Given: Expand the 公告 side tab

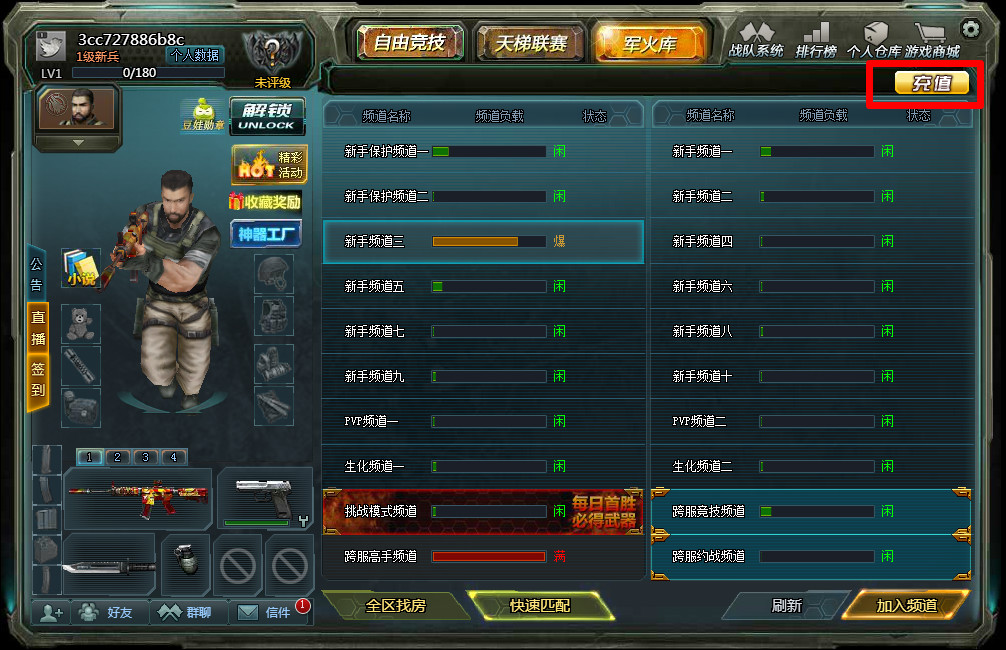Looking at the screenshot, I should point(37,274).
